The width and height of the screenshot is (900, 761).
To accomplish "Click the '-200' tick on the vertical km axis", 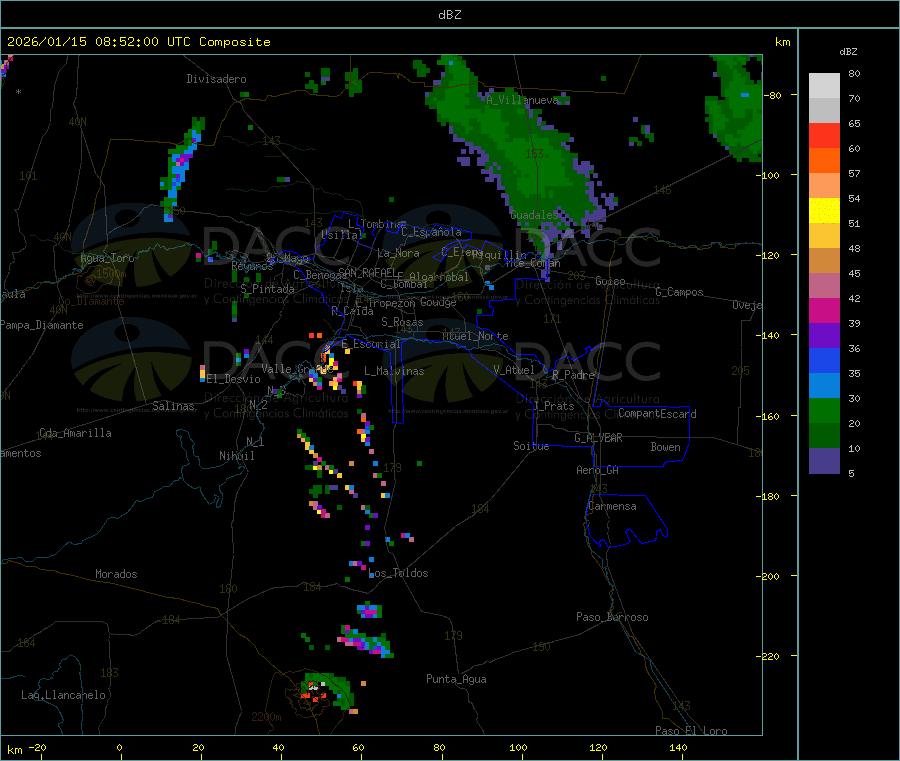I will tap(768, 576).
